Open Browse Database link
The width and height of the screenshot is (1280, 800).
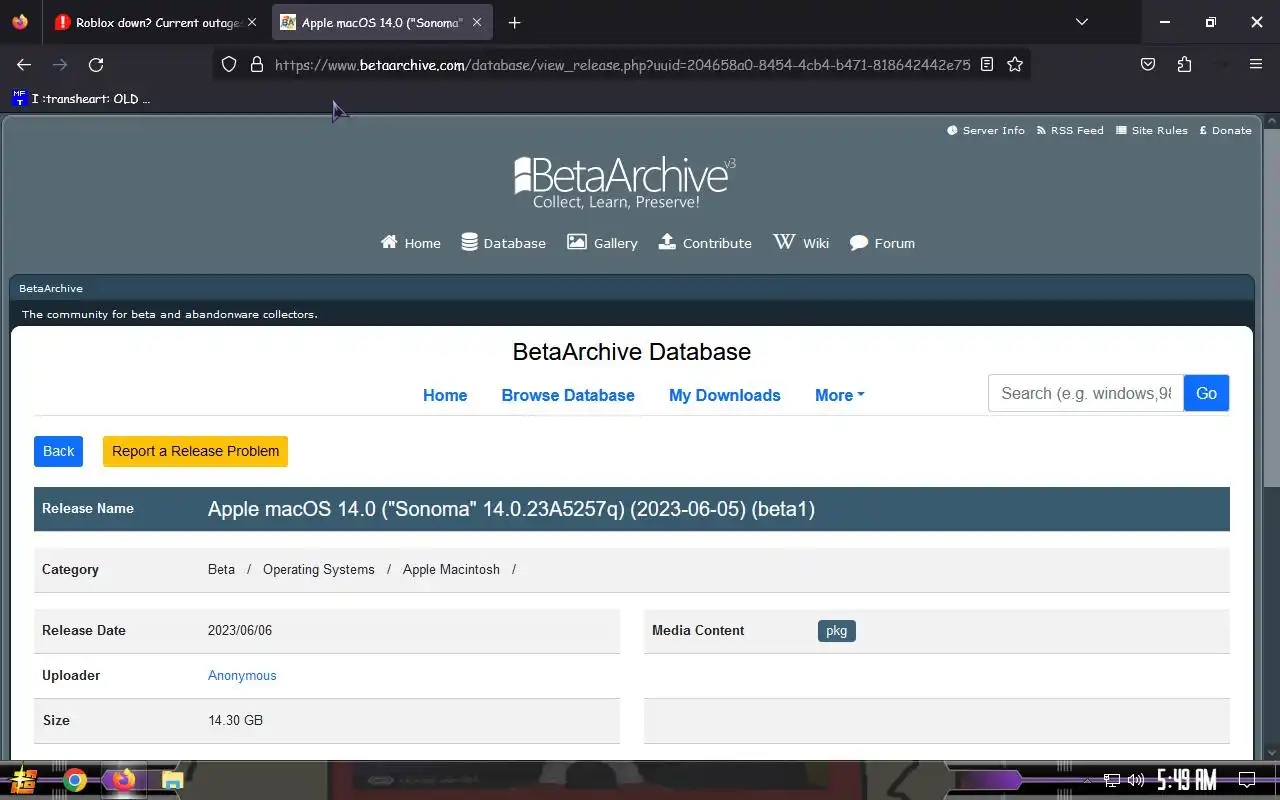tap(568, 395)
